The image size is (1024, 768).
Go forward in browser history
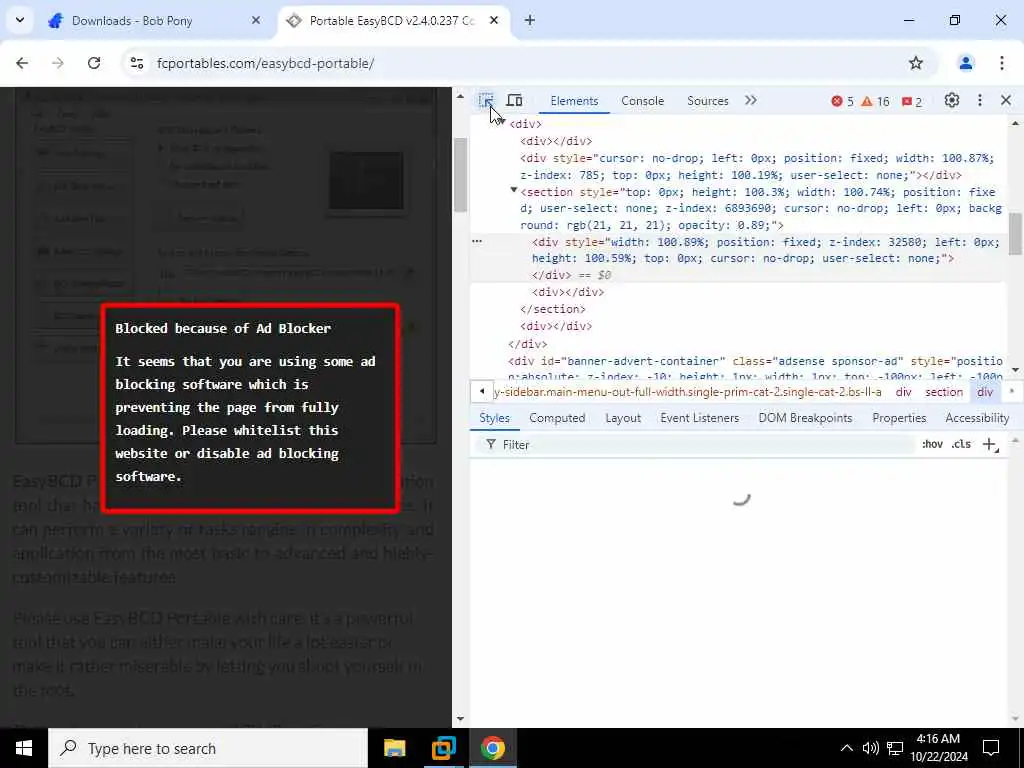pyautogui.click(x=58, y=63)
